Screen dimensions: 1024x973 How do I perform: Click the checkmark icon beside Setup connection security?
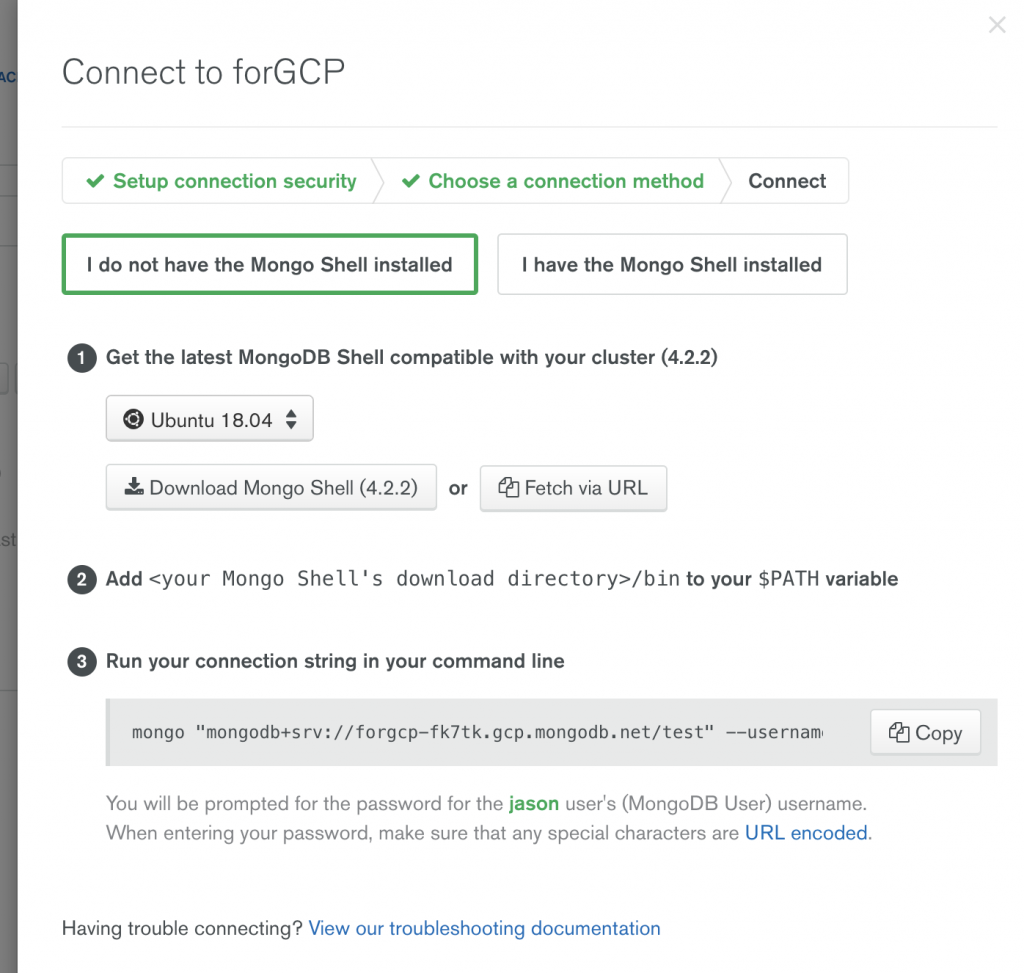point(95,181)
